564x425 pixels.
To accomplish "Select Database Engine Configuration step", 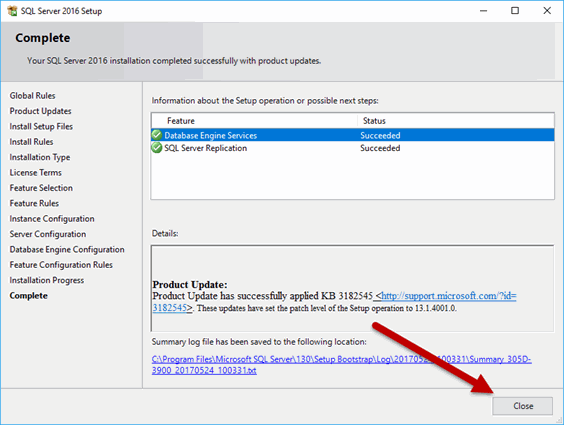I will click(67, 250).
